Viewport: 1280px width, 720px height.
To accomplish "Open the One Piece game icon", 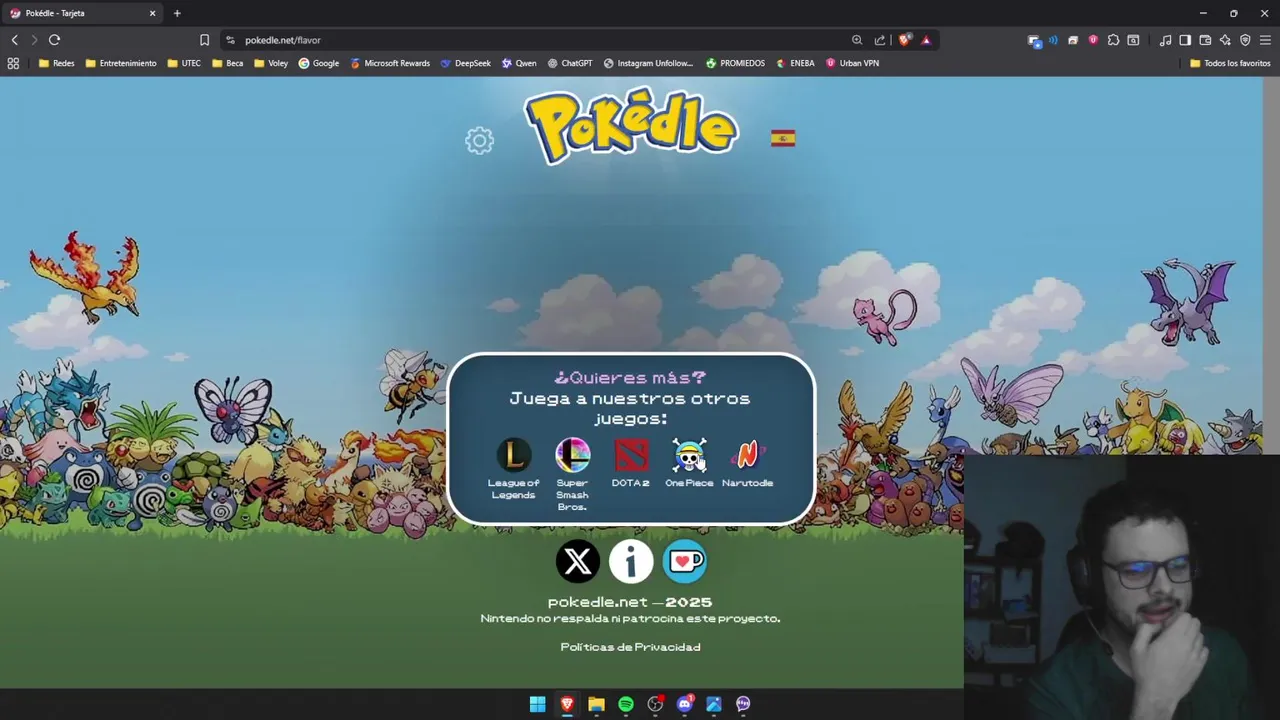I will click(x=689, y=455).
